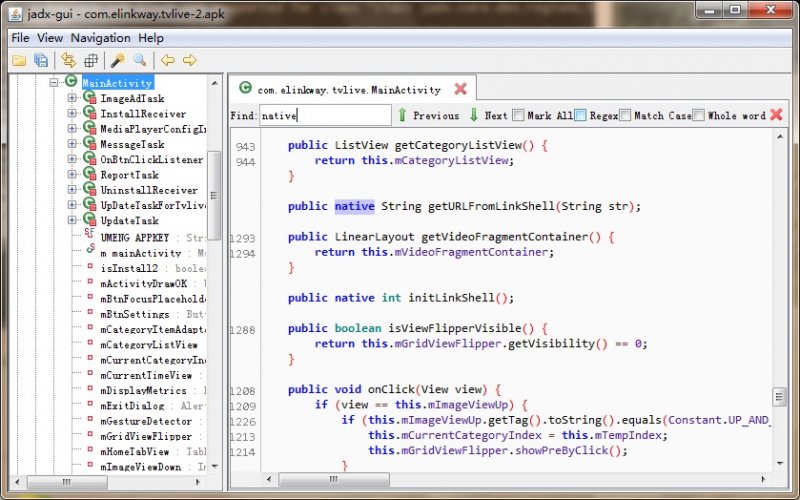Click the mGestureDetector field icon
Viewport: 800px width, 500px height.
90,419
